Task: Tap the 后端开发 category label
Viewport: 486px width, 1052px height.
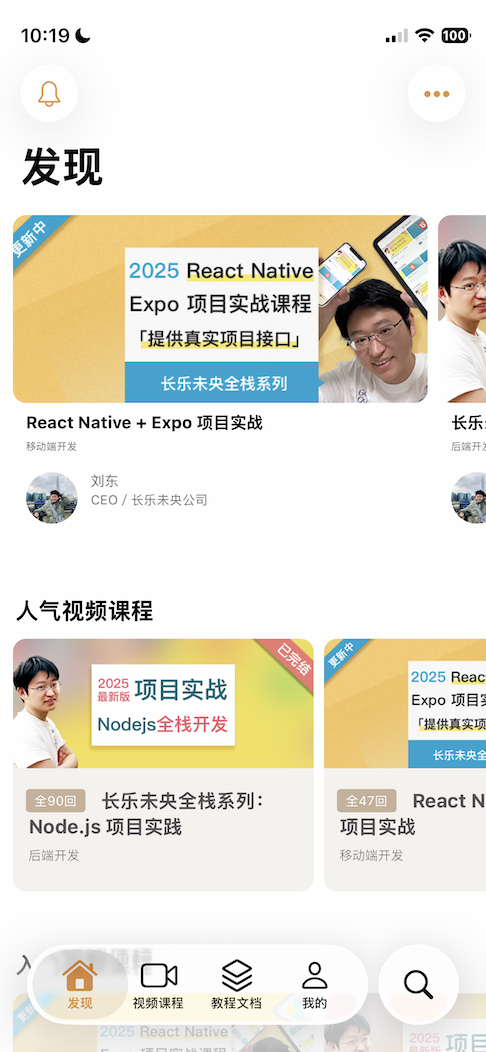Action: [x=54, y=855]
